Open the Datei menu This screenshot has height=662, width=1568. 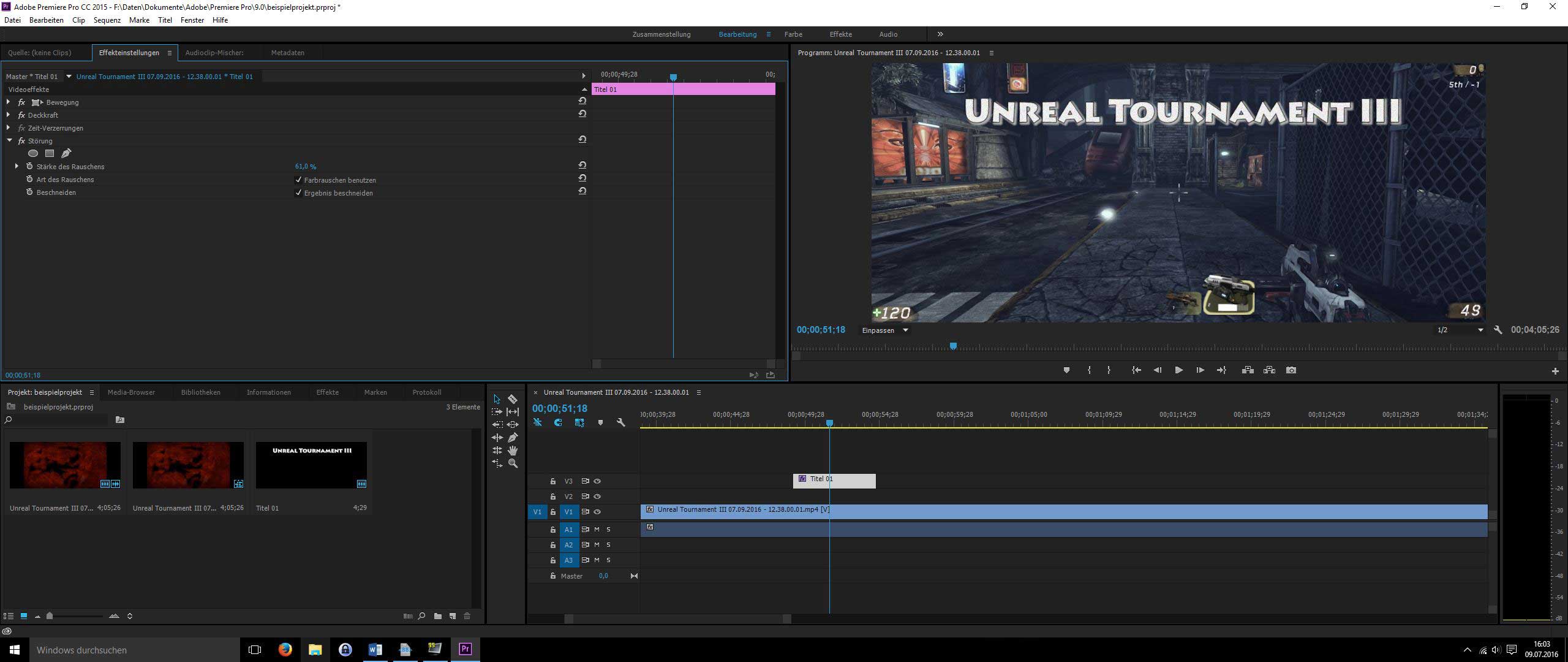12,20
